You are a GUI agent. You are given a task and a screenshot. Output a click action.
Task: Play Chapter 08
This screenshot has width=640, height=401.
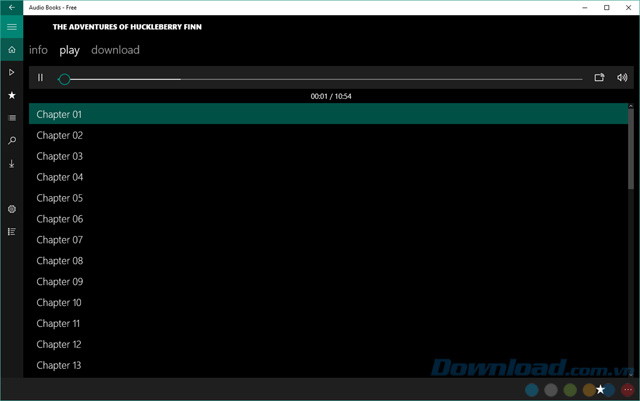click(x=328, y=261)
